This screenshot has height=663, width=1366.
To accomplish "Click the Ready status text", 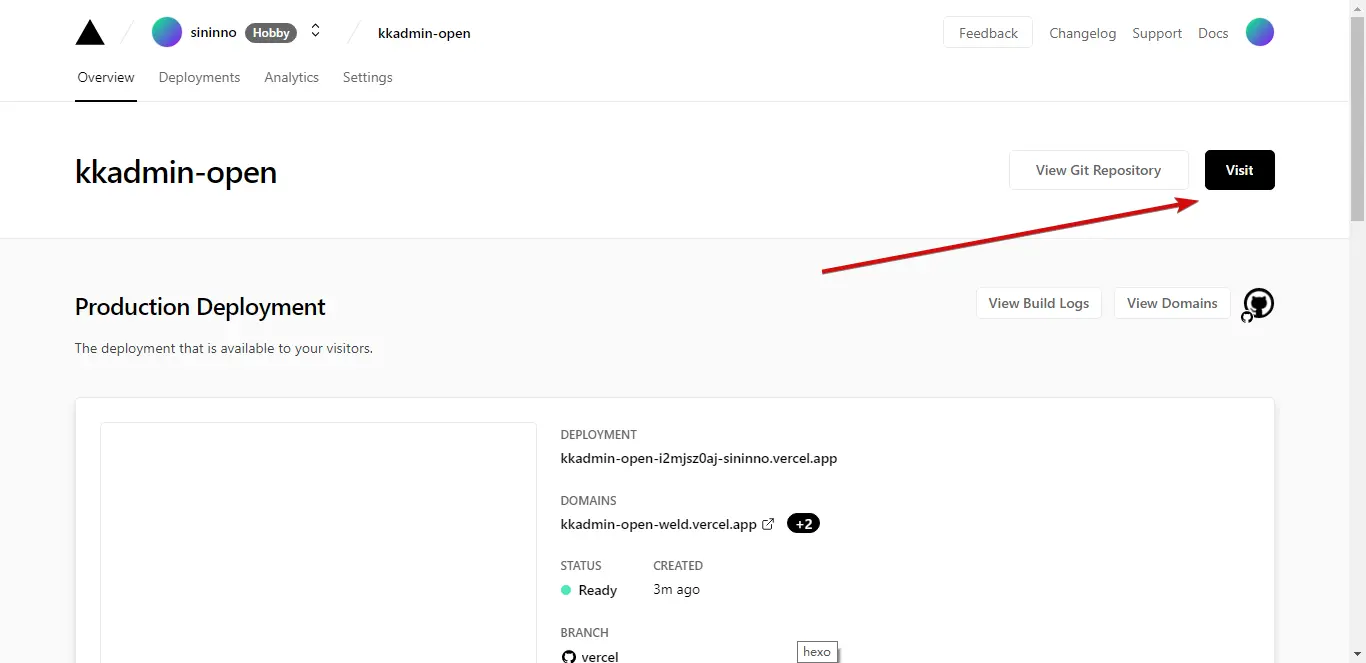I will pyautogui.click(x=598, y=590).
